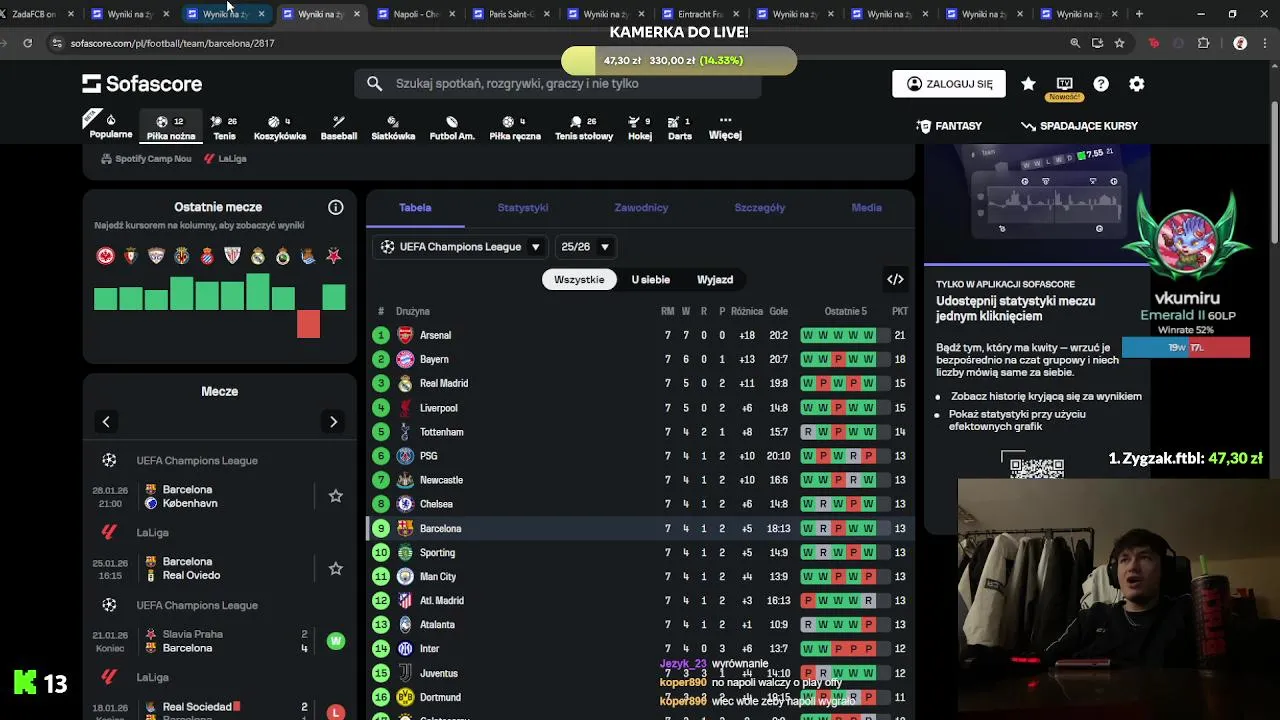This screenshot has height=720, width=1280.
Task: Open the Nowość screen icon in header
Action: (1064, 84)
